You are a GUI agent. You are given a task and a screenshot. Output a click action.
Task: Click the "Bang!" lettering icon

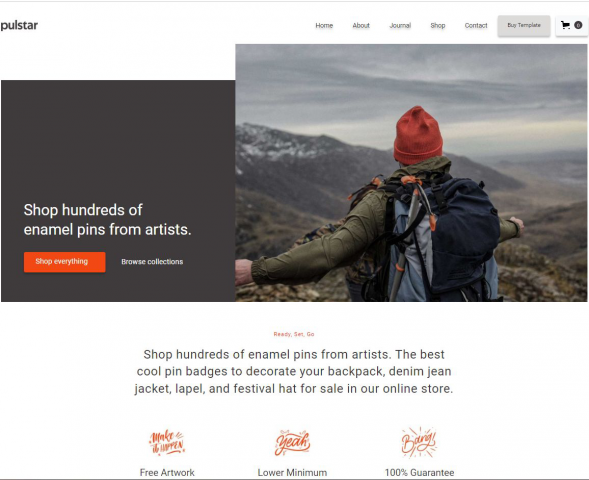click(x=419, y=442)
